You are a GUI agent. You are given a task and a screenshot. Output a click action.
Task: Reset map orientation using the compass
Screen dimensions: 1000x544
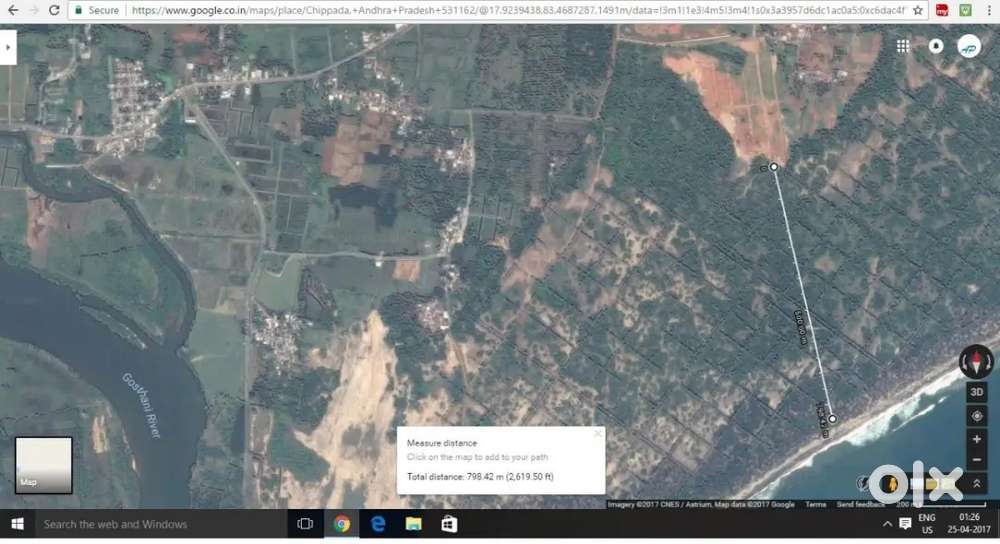tap(976, 361)
